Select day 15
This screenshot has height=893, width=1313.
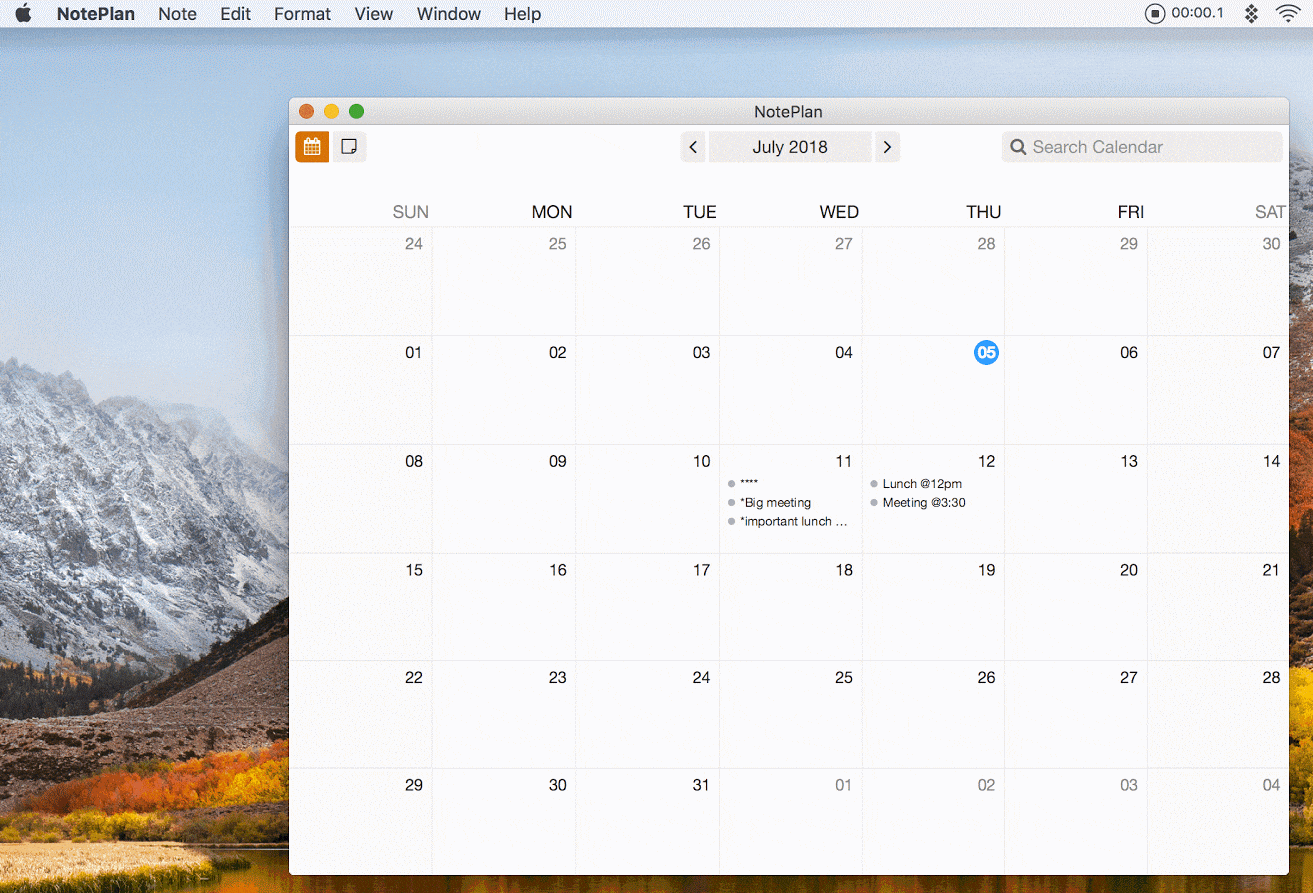[414, 570]
